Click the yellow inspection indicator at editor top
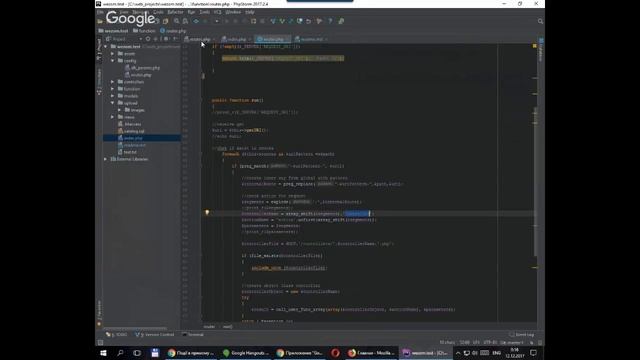Viewport: 640px width, 360px height. tap(535, 46)
